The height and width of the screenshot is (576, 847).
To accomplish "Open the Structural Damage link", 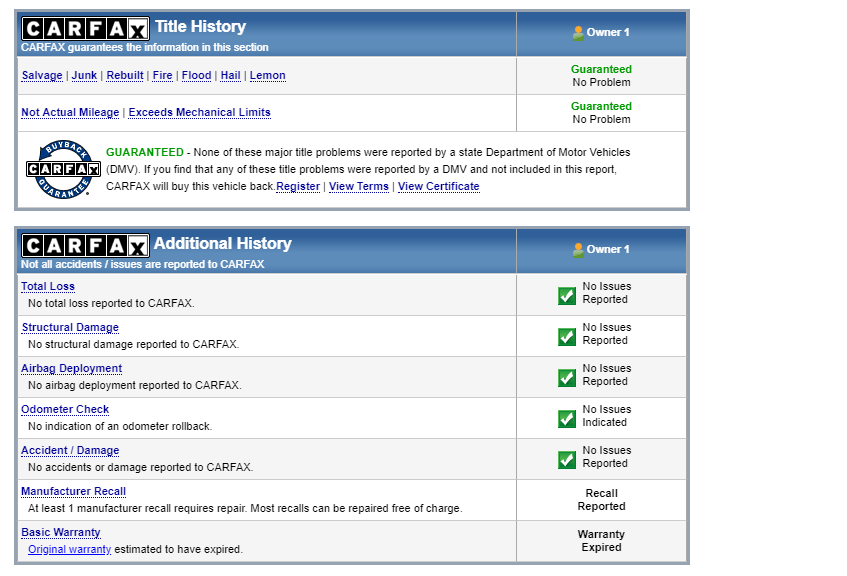I will point(70,327).
